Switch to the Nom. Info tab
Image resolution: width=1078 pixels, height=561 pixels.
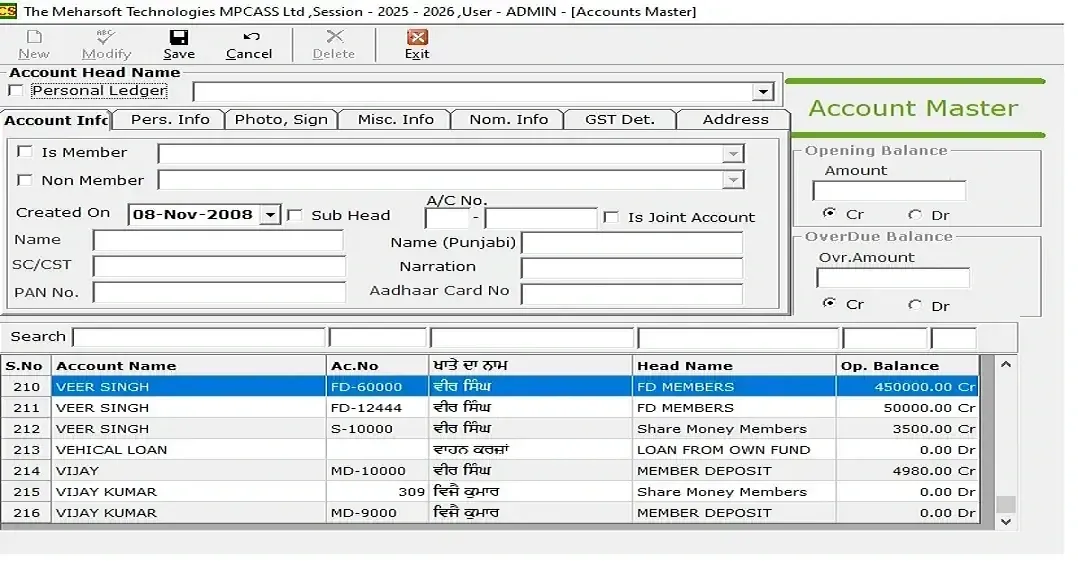point(508,119)
